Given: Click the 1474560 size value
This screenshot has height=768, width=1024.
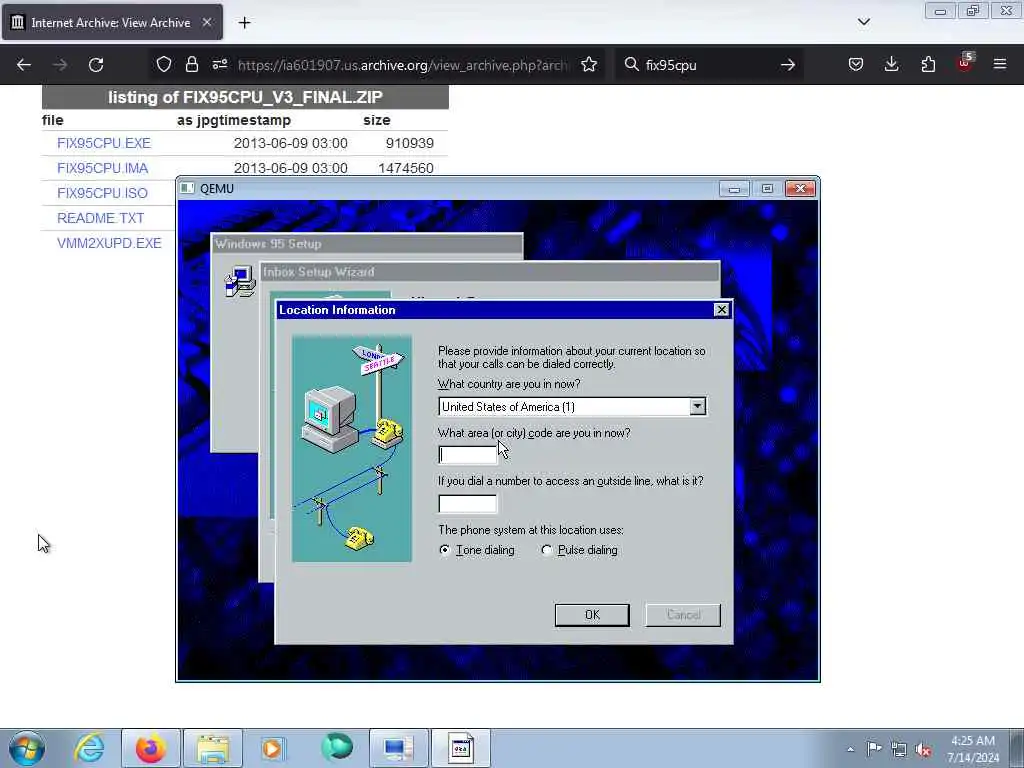Looking at the screenshot, I should (x=406, y=168).
